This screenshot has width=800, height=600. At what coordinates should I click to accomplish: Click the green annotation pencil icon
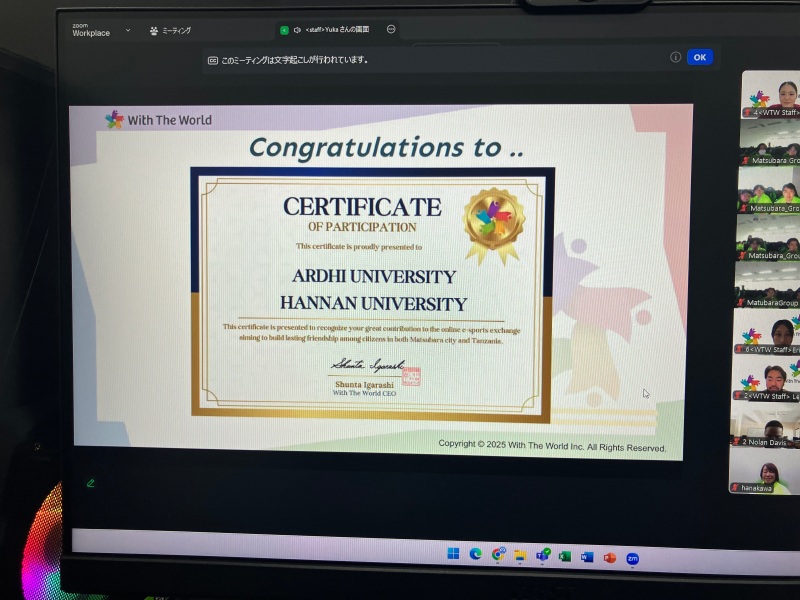point(91,483)
